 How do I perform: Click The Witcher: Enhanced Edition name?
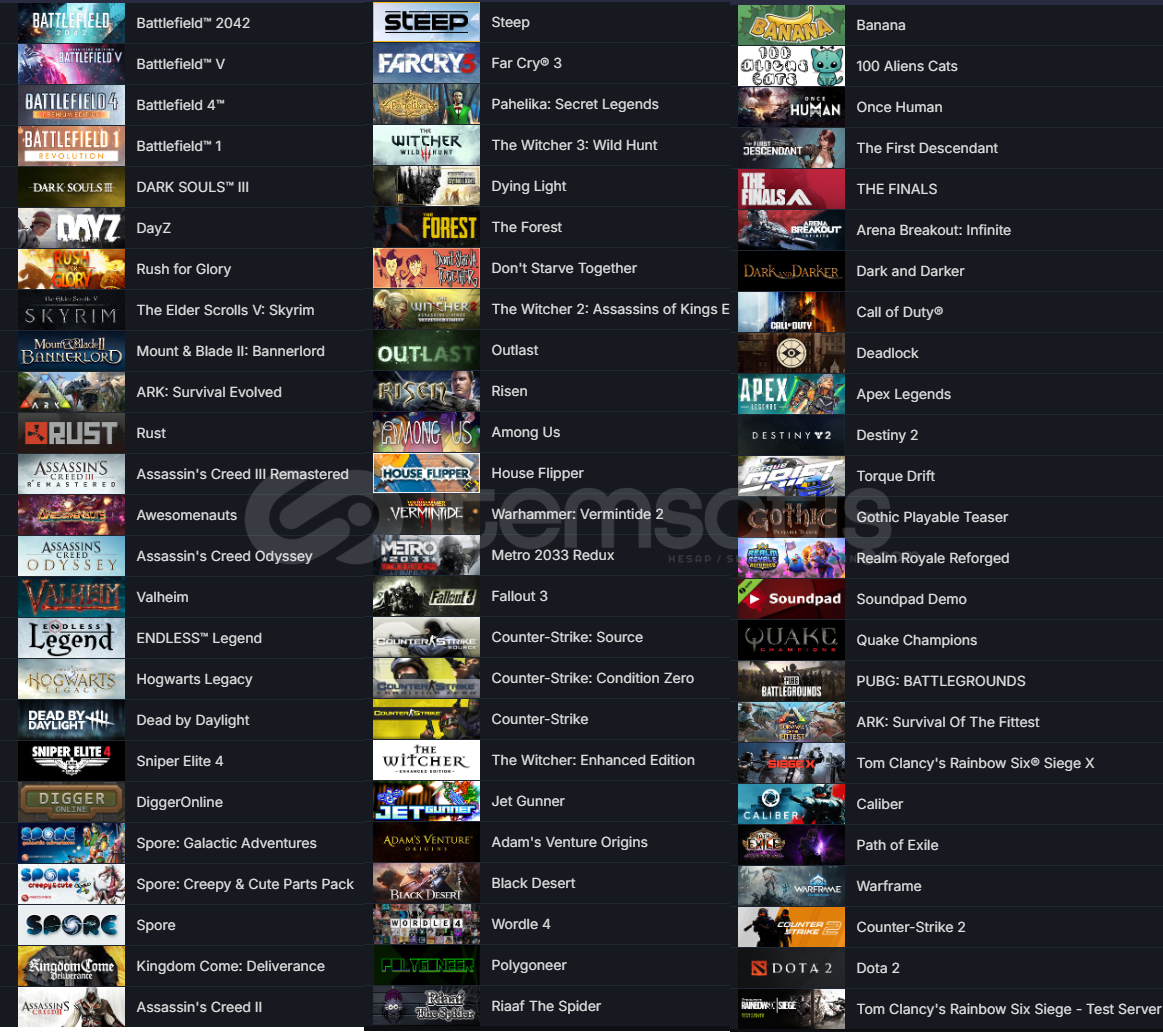point(593,760)
